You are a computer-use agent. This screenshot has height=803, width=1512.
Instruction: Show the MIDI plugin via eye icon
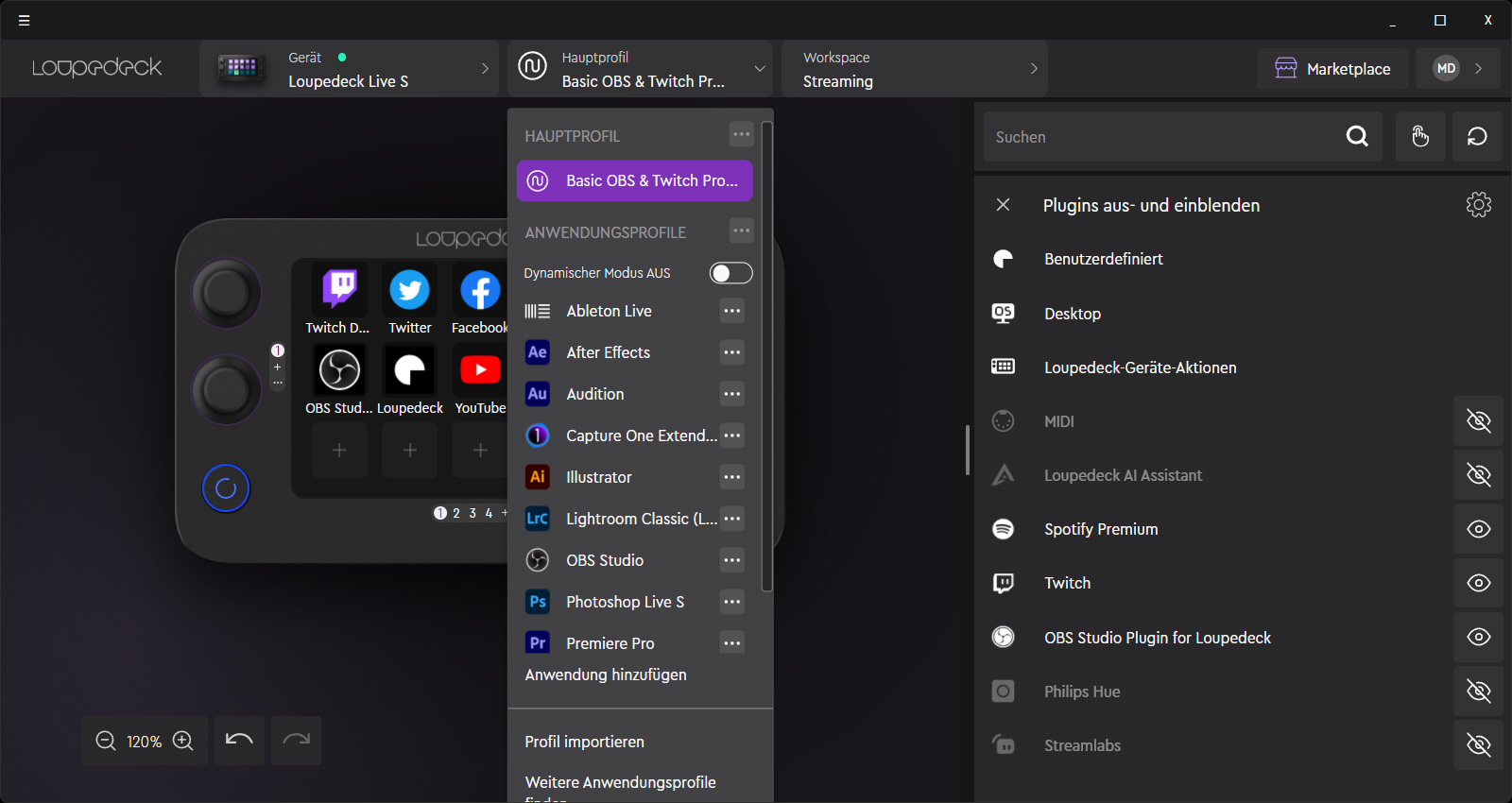pos(1478,421)
